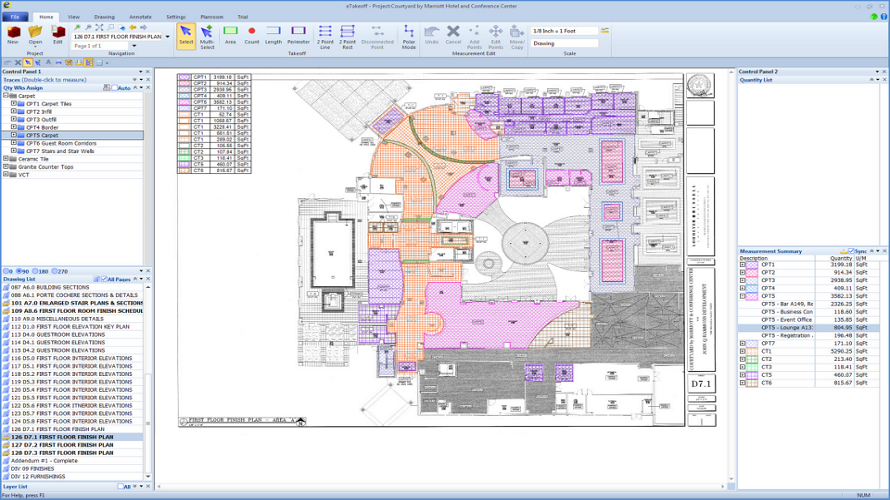Open the Planroom ribbon tab
Viewport: 890px width, 500px height.
[x=212, y=17]
